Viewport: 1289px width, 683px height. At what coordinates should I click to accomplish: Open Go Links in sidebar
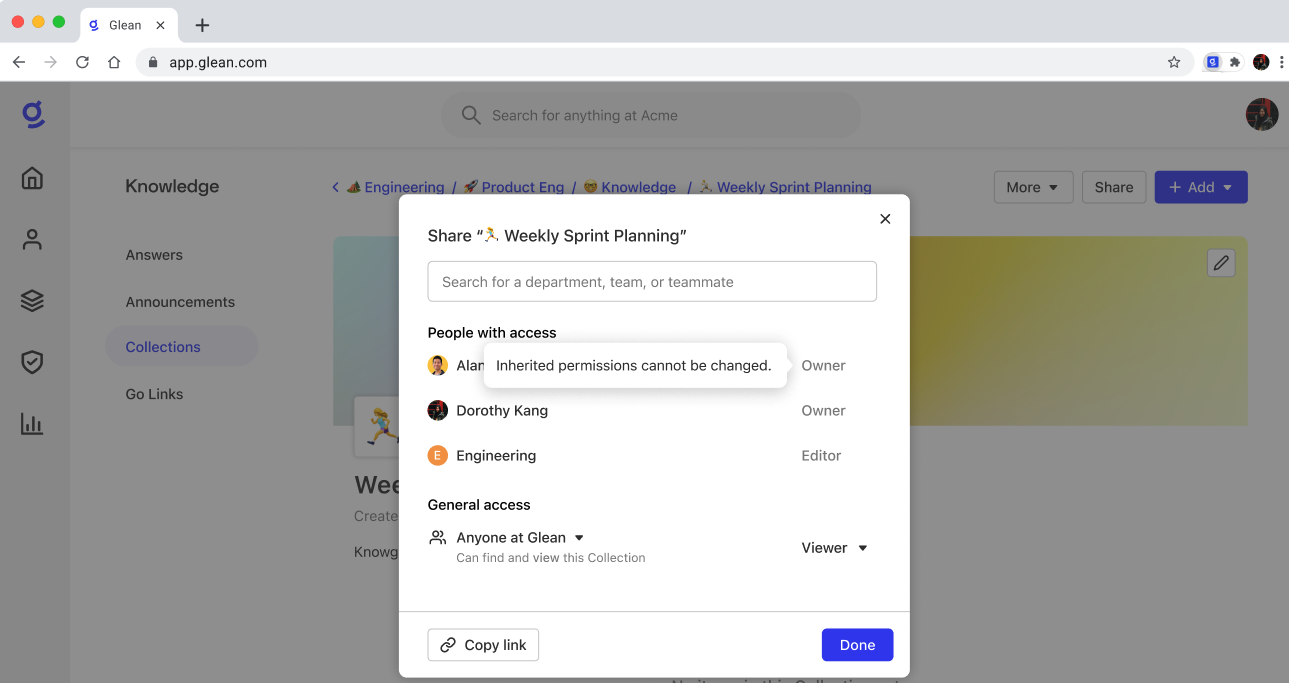[154, 394]
